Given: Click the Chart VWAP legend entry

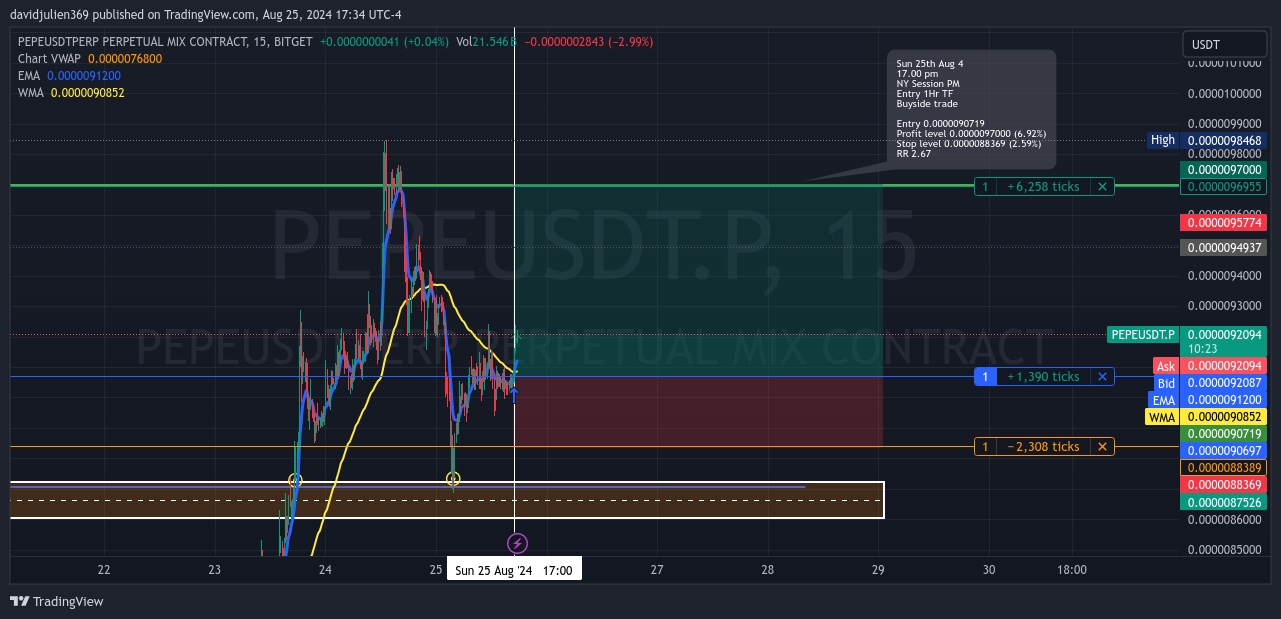Looking at the screenshot, I should (x=90, y=59).
